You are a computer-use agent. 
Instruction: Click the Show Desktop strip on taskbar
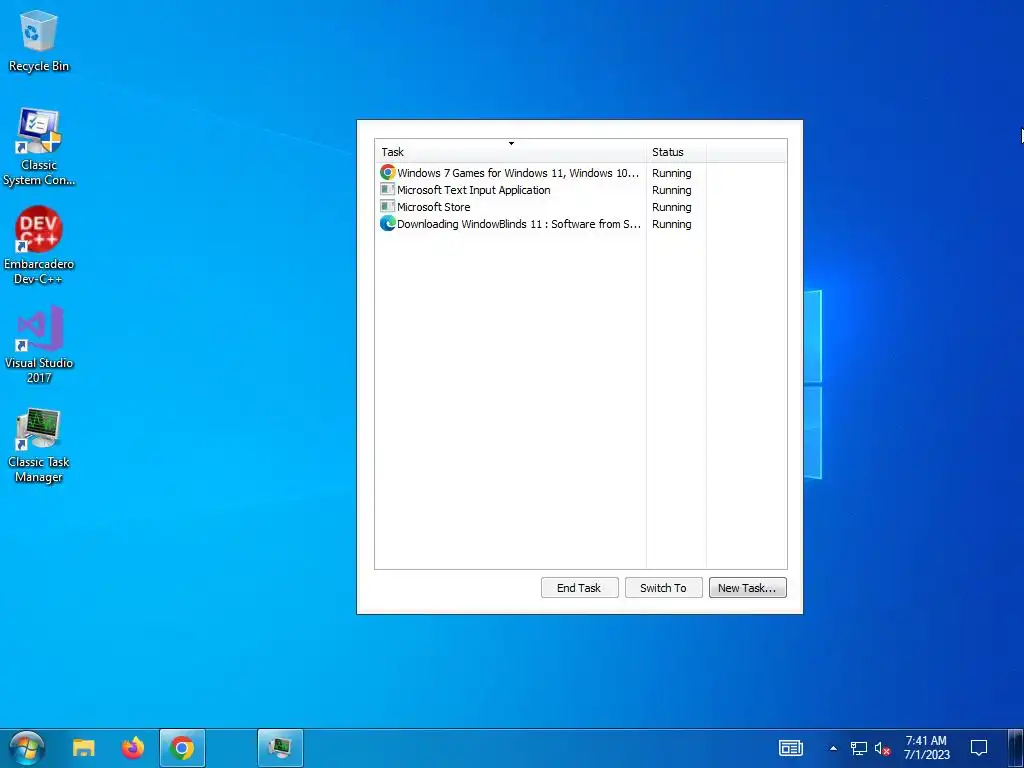tap(1016, 748)
